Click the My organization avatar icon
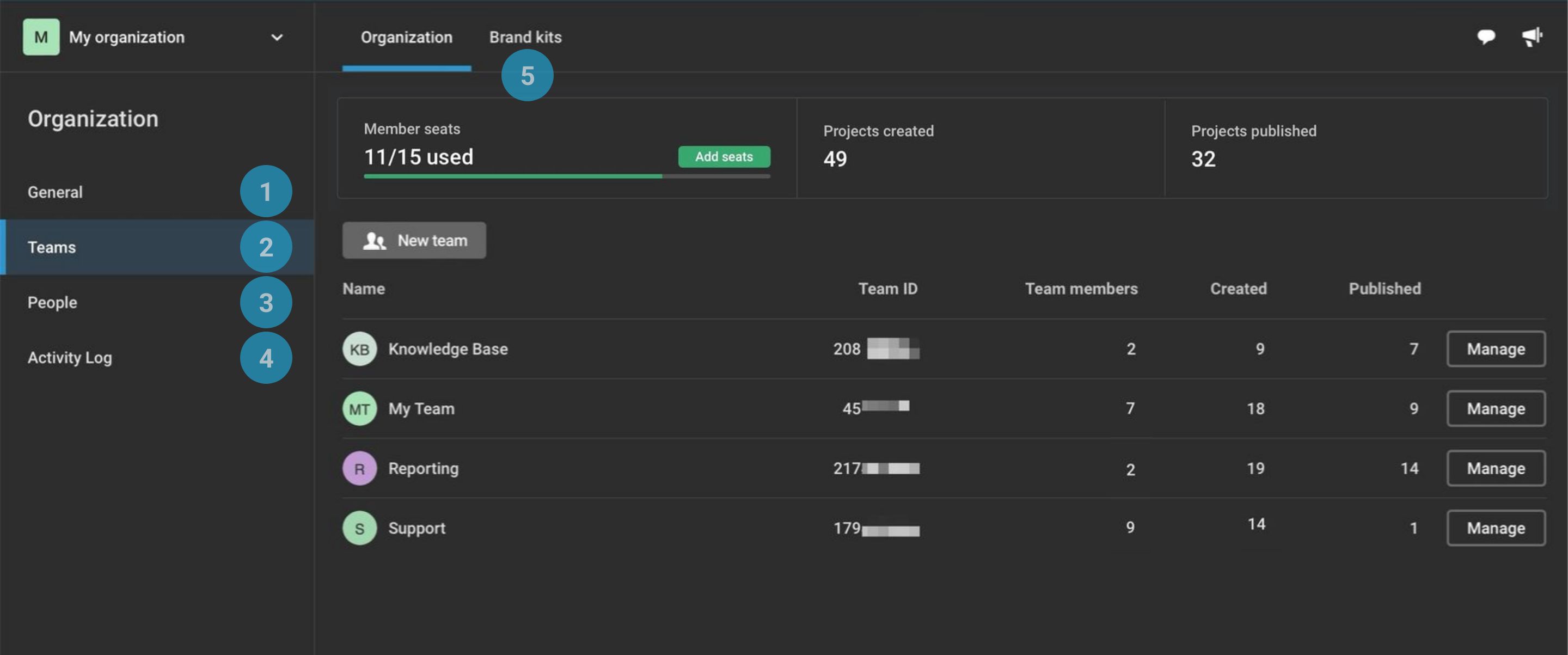Screen dimensions: 1568x655 [40, 36]
